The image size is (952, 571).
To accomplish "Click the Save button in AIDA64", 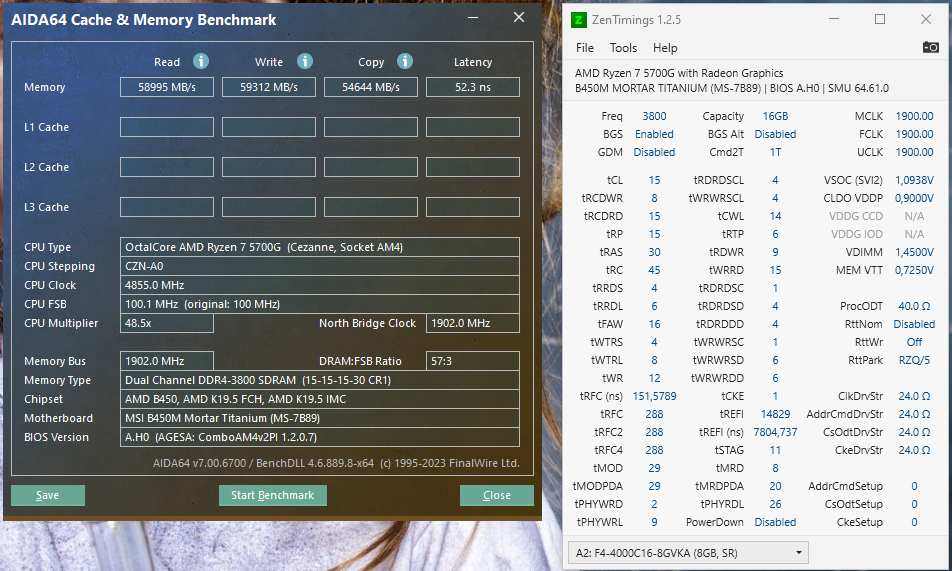I will tap(47, 495).
